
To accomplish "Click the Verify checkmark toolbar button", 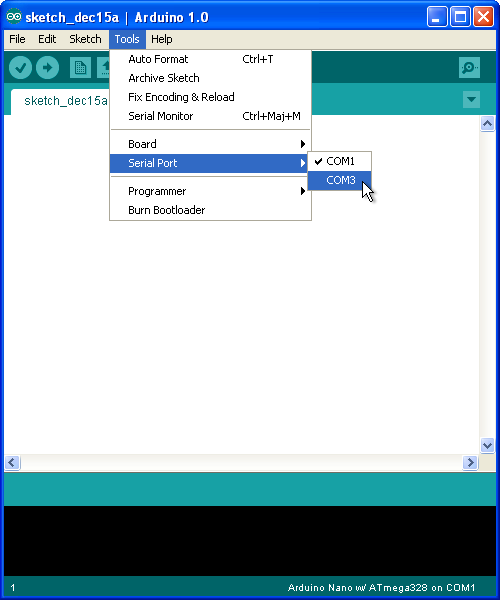I will pyautogui.click(x=20, y=68).
